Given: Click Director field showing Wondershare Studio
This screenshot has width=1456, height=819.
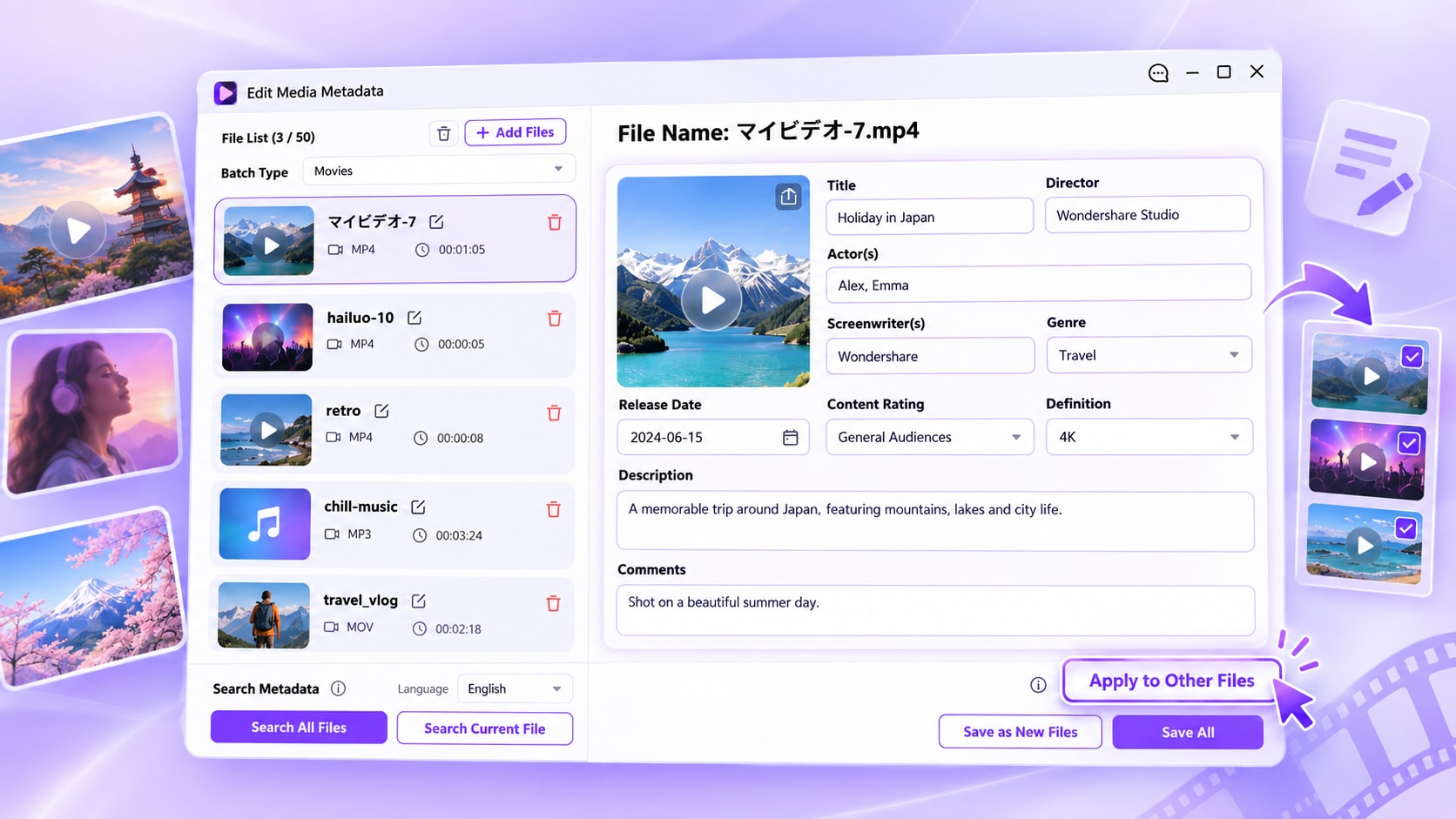Looking at the screenshot, I should tap(1148, 214).
